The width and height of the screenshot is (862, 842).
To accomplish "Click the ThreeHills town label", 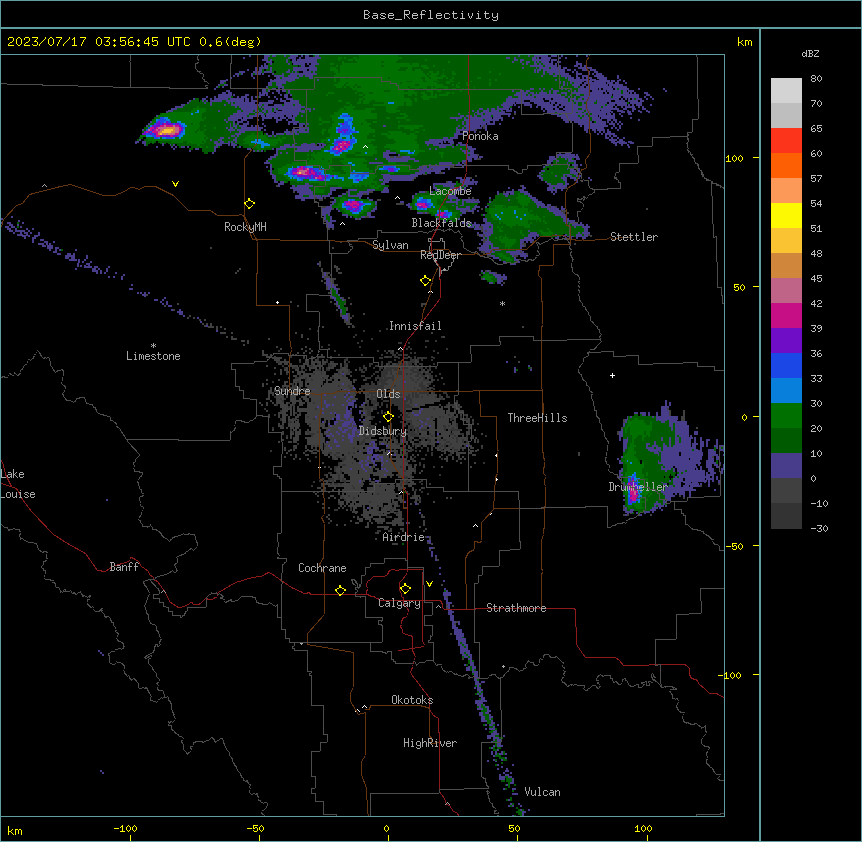I will click(x=537, y=418).
